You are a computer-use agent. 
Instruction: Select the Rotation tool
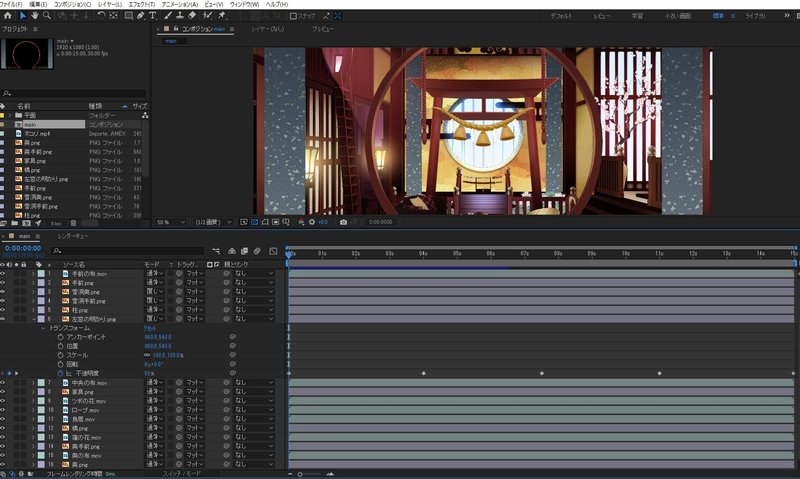[102, 15]
